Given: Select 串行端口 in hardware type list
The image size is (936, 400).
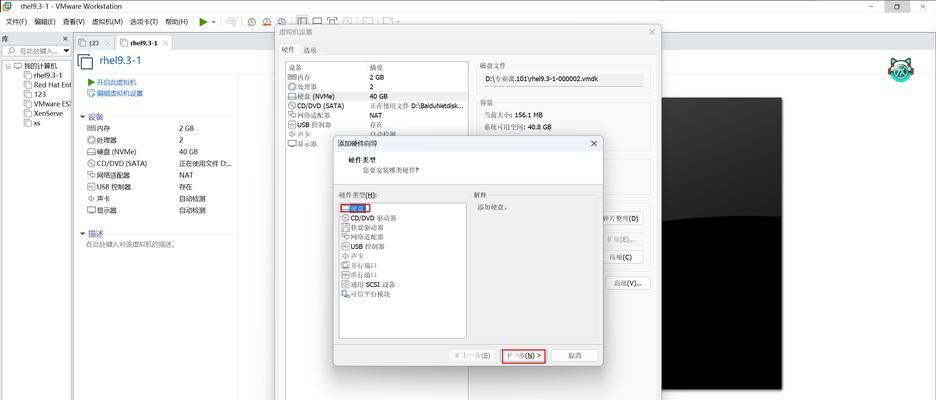Looking at the screenshot, I should 359,275.
